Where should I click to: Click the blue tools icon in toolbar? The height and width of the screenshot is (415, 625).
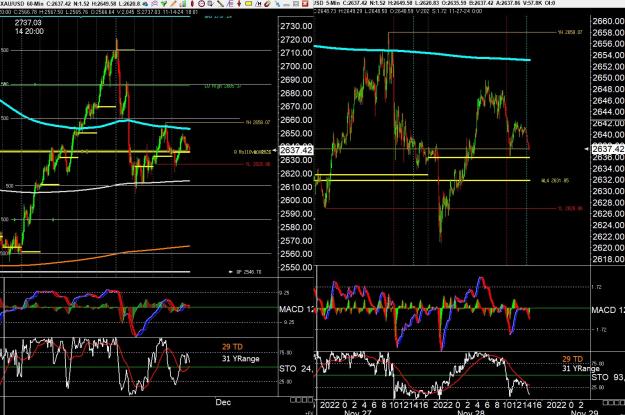(277, 4)
